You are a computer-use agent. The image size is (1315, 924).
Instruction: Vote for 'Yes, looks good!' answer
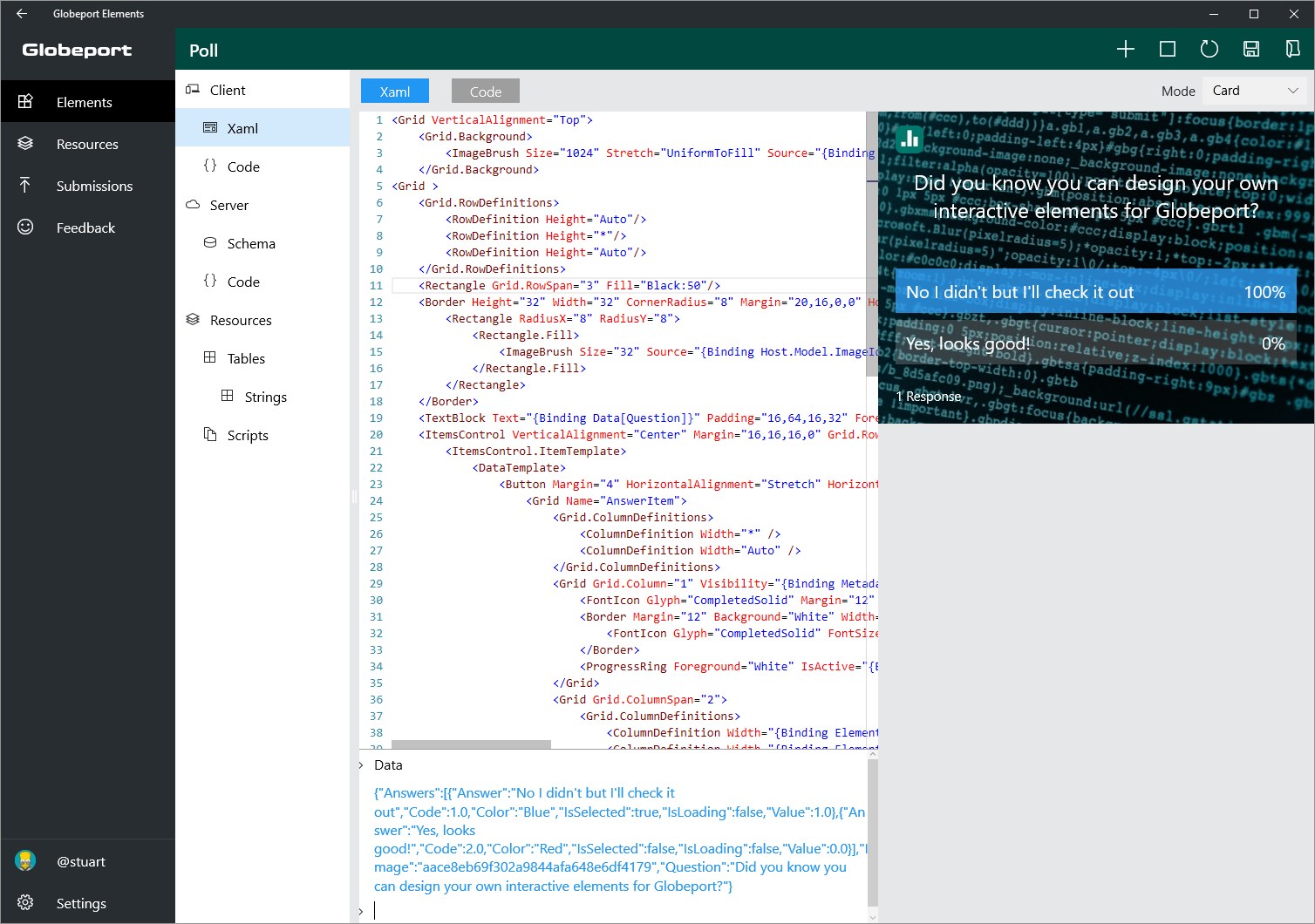(1094, 343)
